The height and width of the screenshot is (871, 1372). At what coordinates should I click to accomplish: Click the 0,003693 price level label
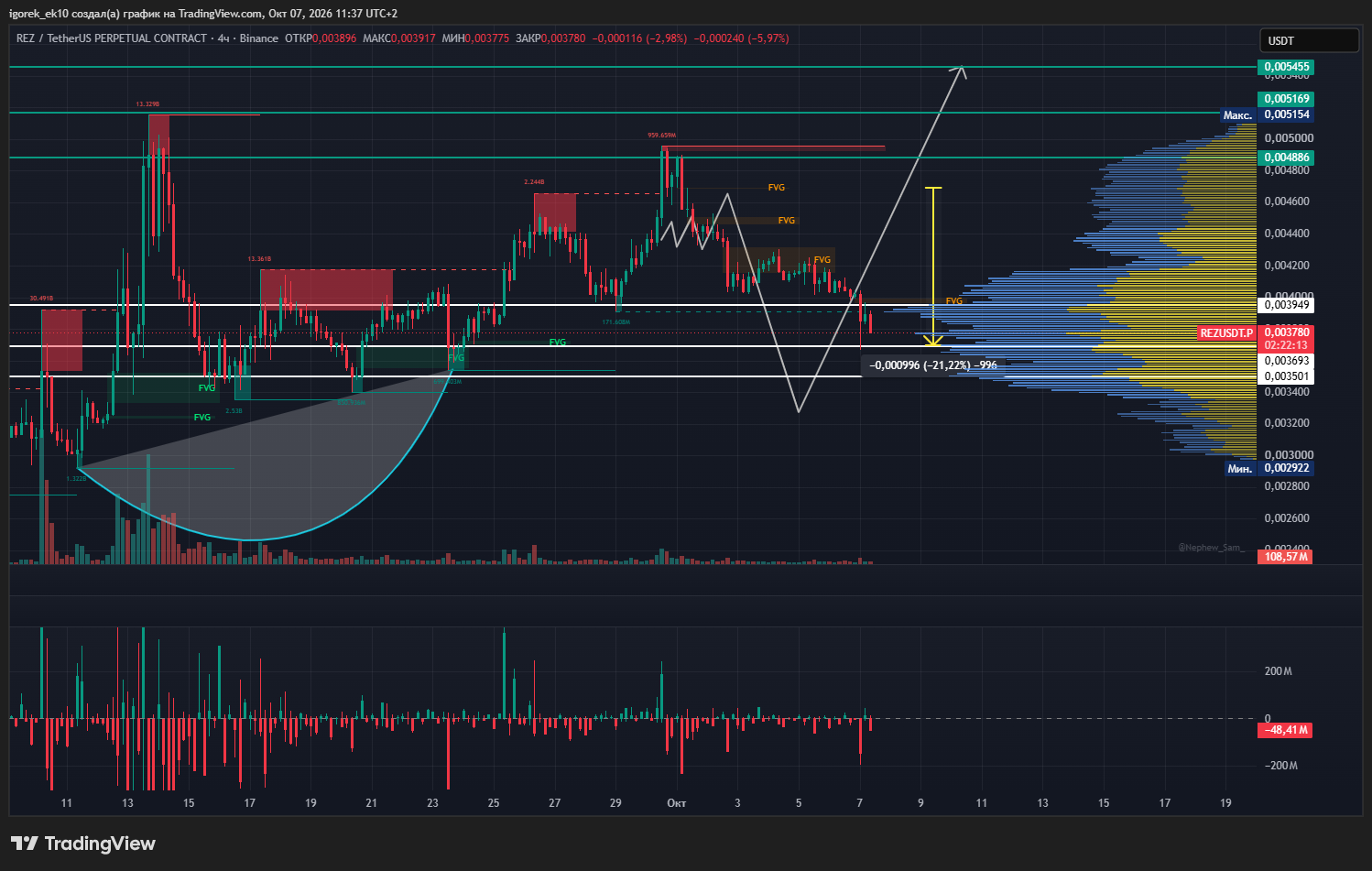(1287, 361)
